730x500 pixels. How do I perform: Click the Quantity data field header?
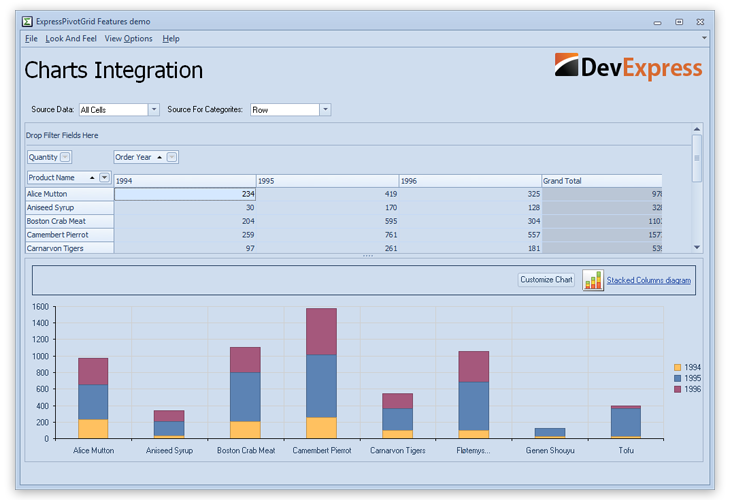point(49,157)
